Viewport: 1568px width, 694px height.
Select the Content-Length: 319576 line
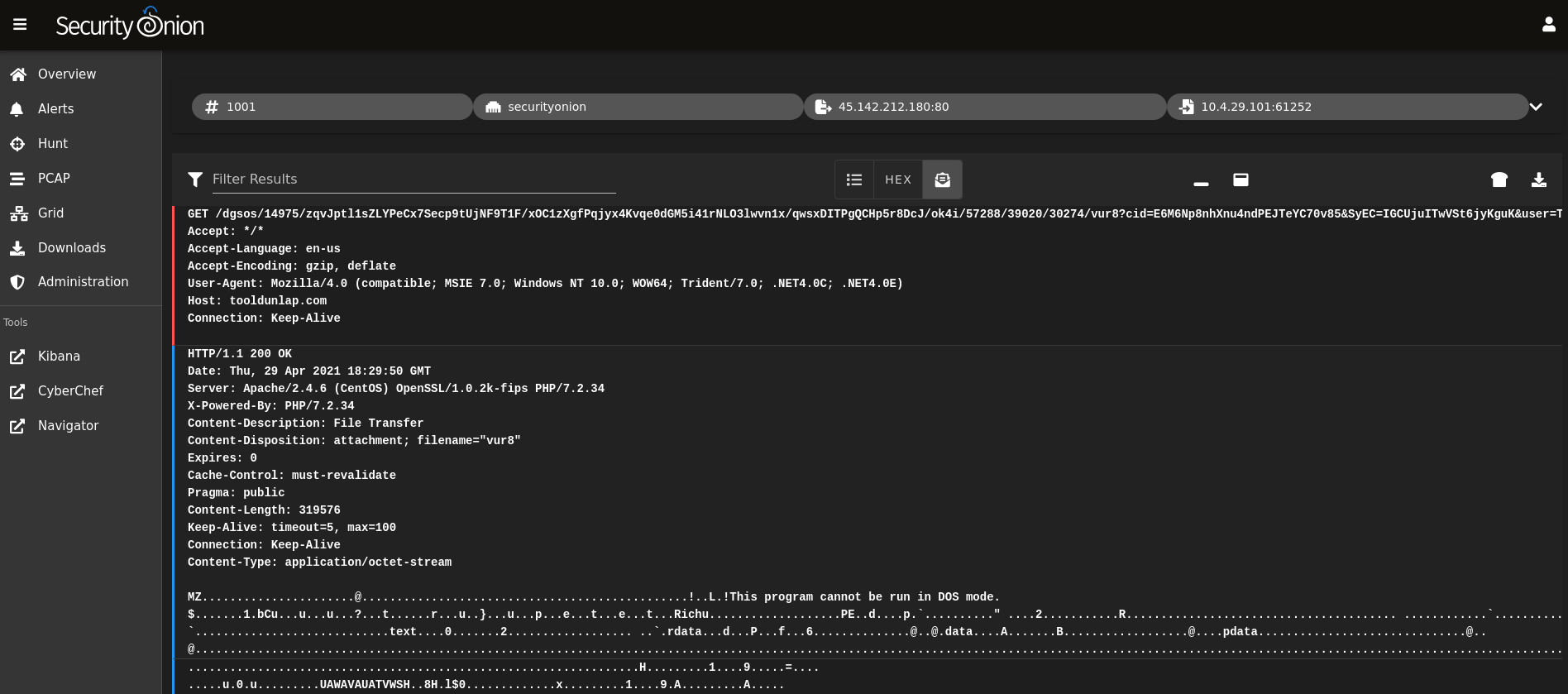[264, 510]
